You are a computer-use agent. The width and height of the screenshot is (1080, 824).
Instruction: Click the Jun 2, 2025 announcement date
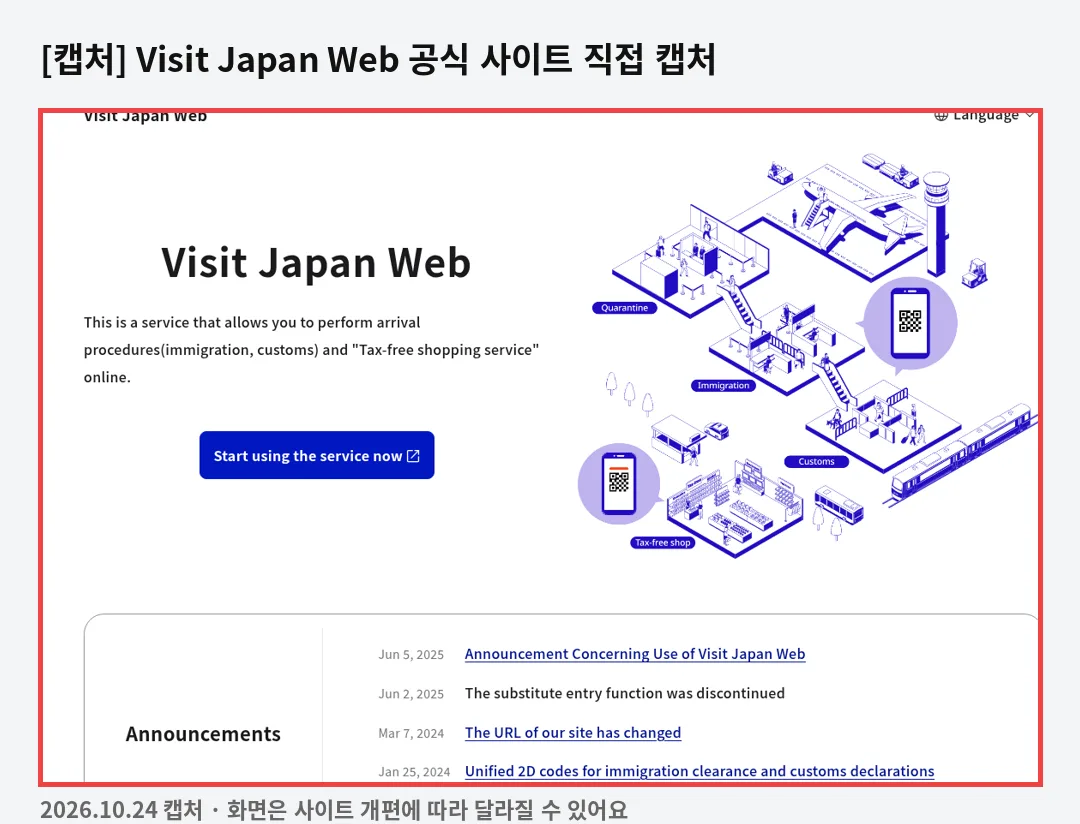tap(411, 694)
